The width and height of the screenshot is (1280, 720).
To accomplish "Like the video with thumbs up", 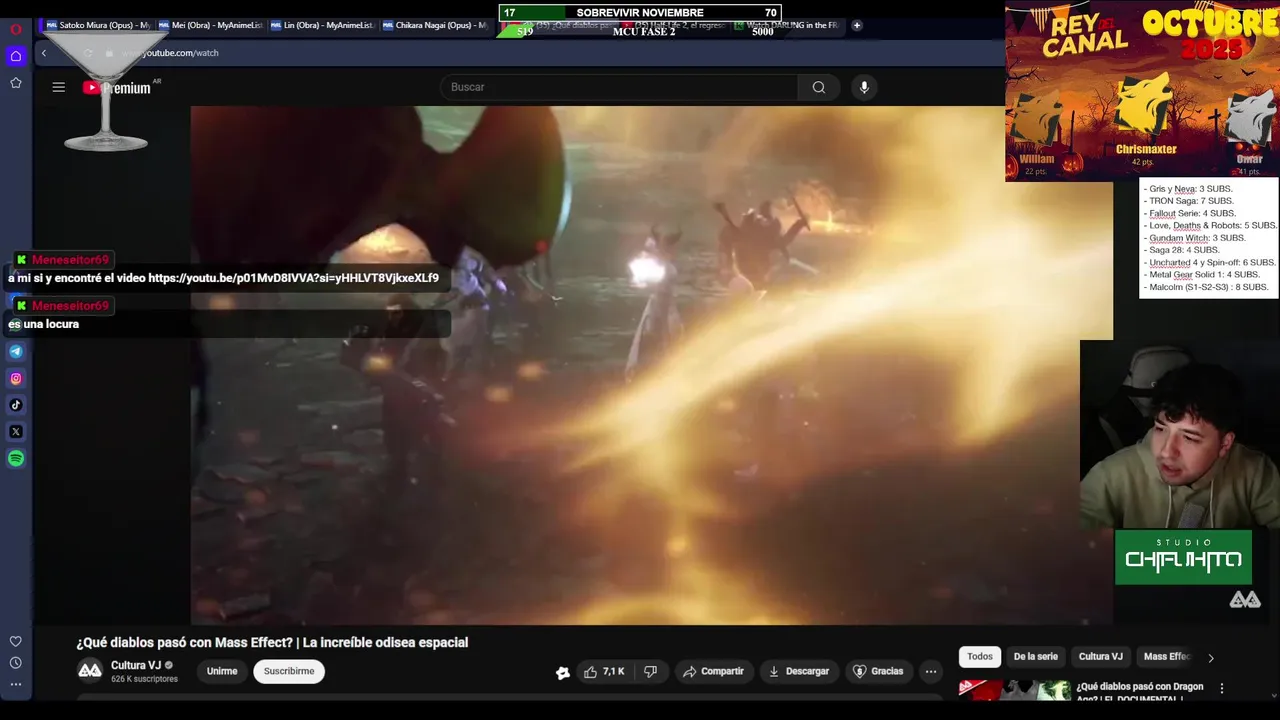I will point(605,672).
